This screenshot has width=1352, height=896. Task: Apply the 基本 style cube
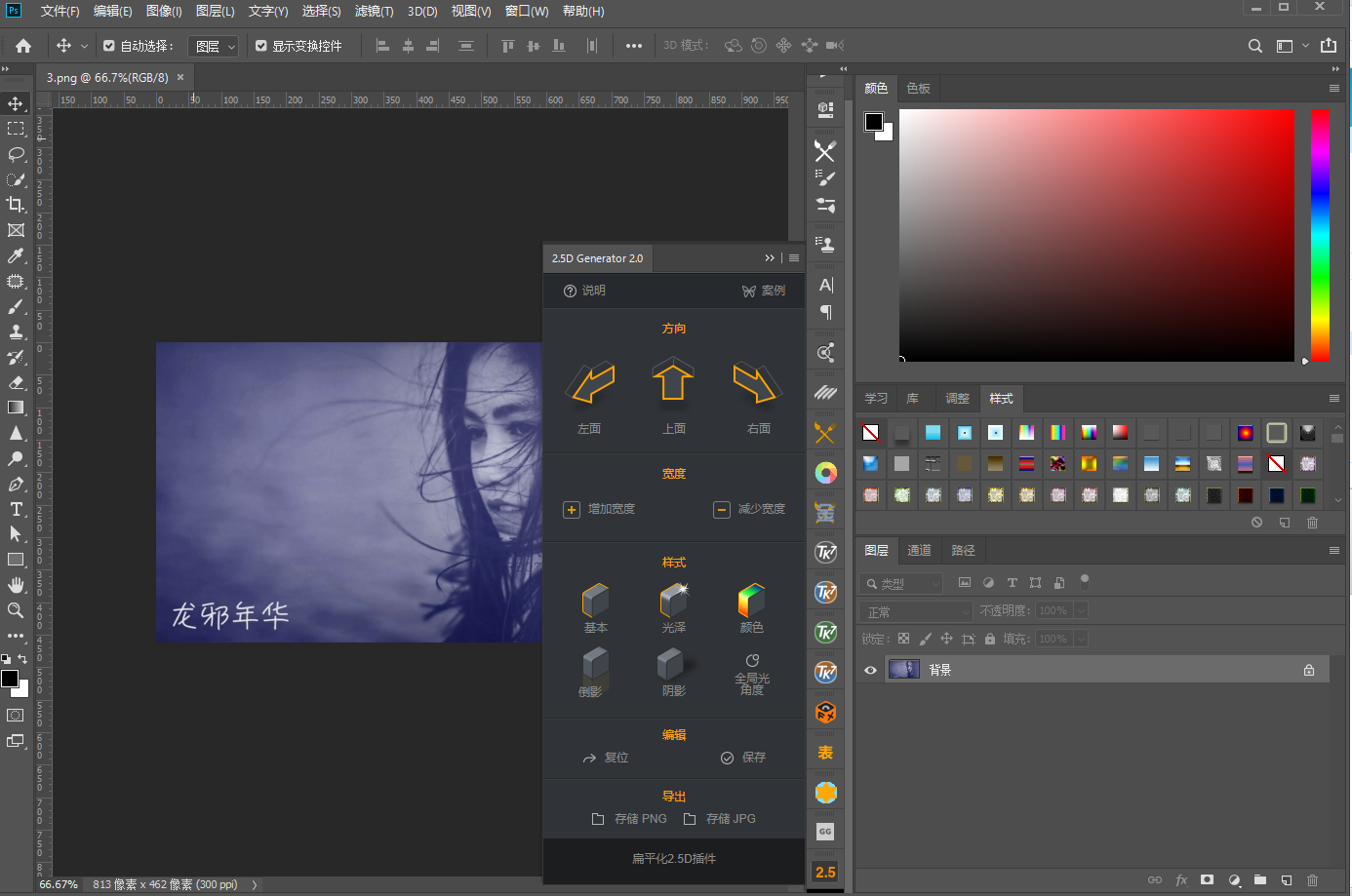pyautogui.click(x=595, y=601)
